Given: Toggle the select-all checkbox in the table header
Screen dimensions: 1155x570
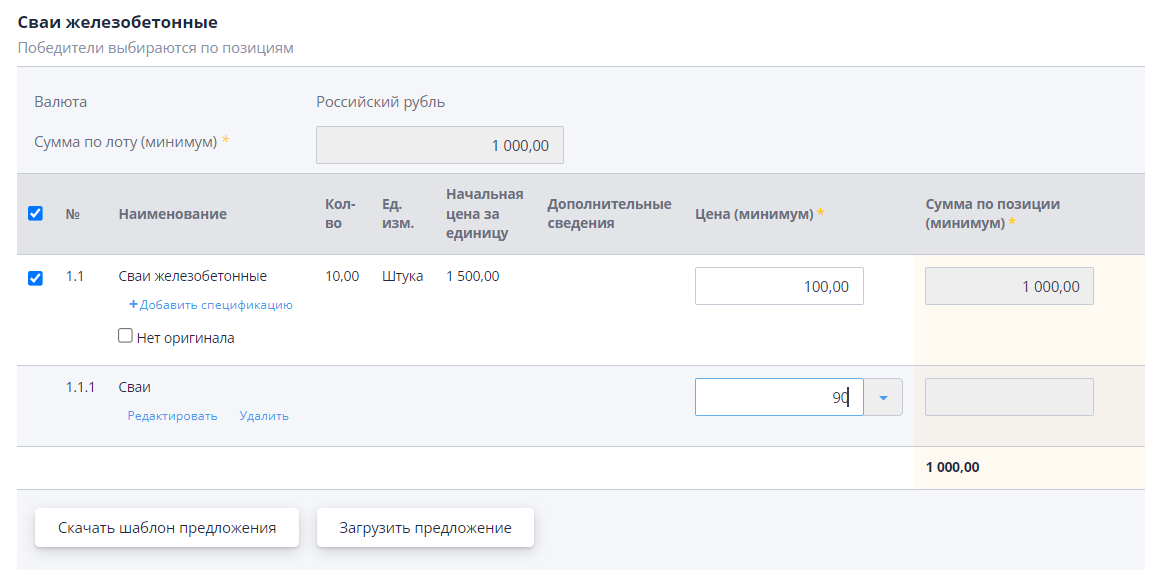Looking at the screenshot, I should [x=35, y=213].
